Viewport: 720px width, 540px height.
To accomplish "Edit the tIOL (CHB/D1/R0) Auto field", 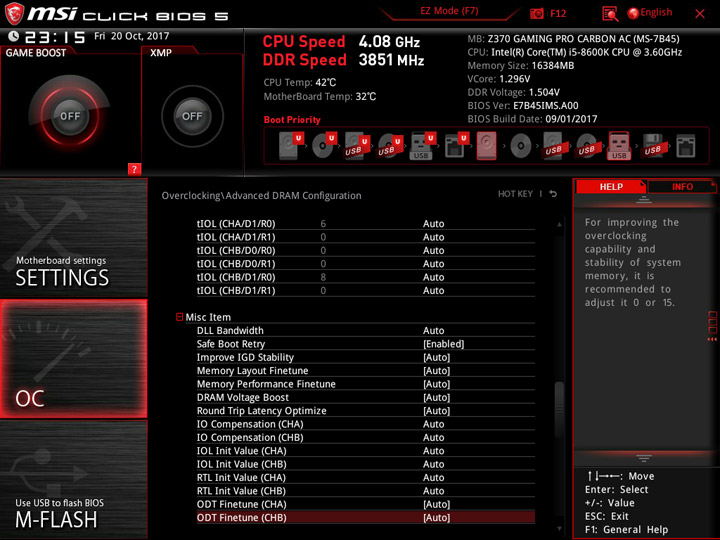I will click(x=433, y=277).
